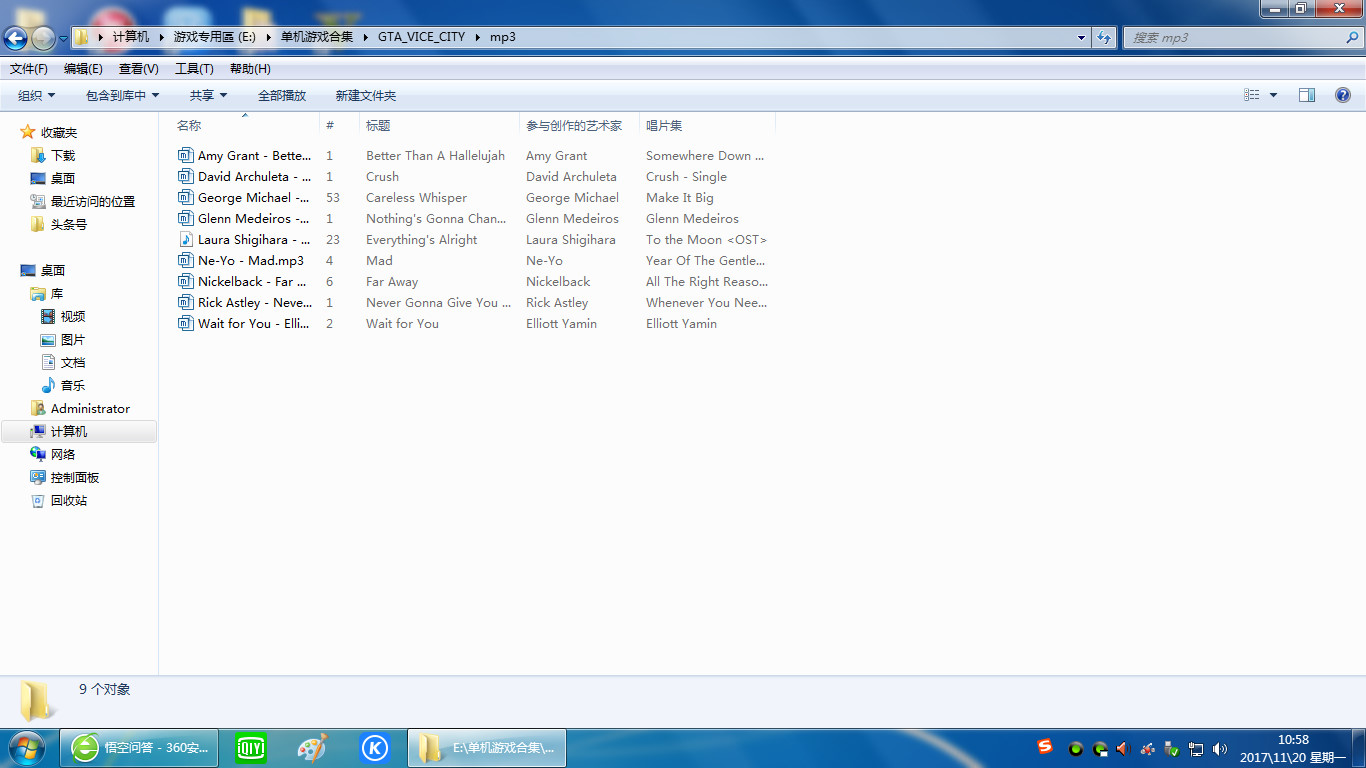Image resolution: width=1366 pixels, height=768 pixels.
Task: Select the George Michael mp3 file icon
Action: (x=185, y=197)
